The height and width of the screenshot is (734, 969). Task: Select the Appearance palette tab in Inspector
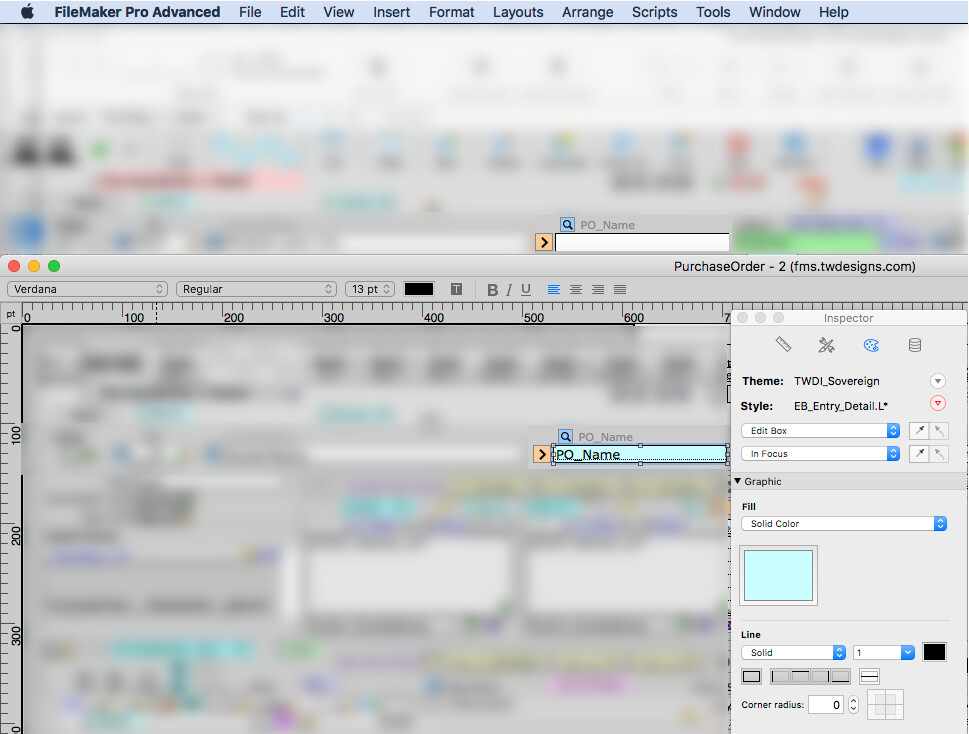tap(871, 345)
